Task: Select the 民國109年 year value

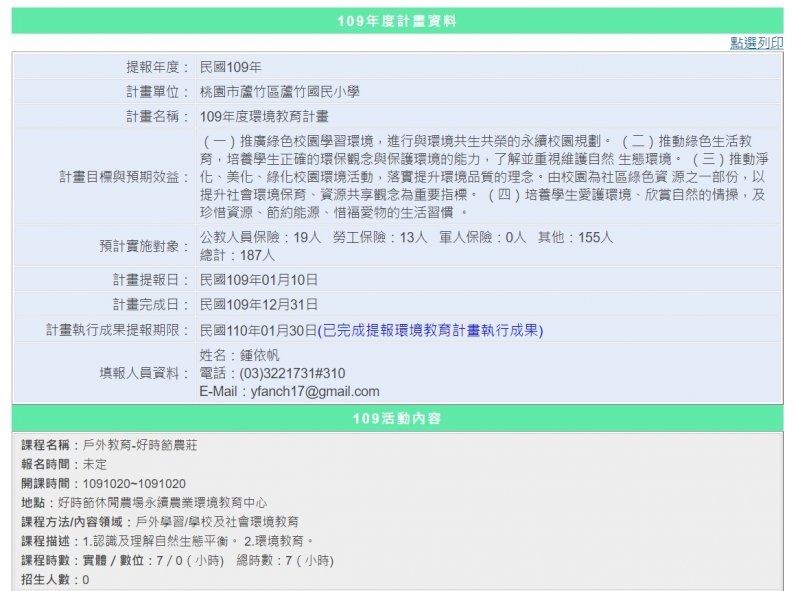Action: coord(231,67)
